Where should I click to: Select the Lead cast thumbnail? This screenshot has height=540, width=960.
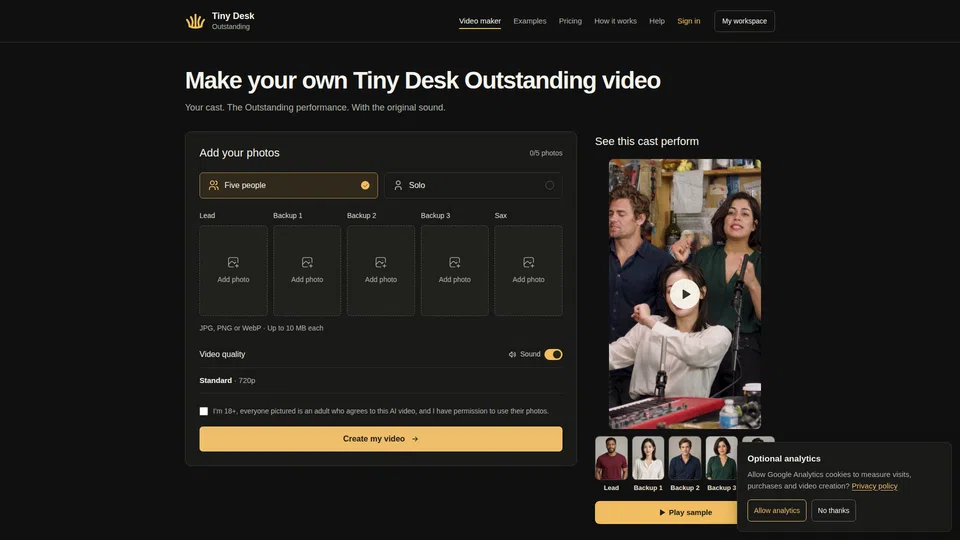(x=611, y=458)
